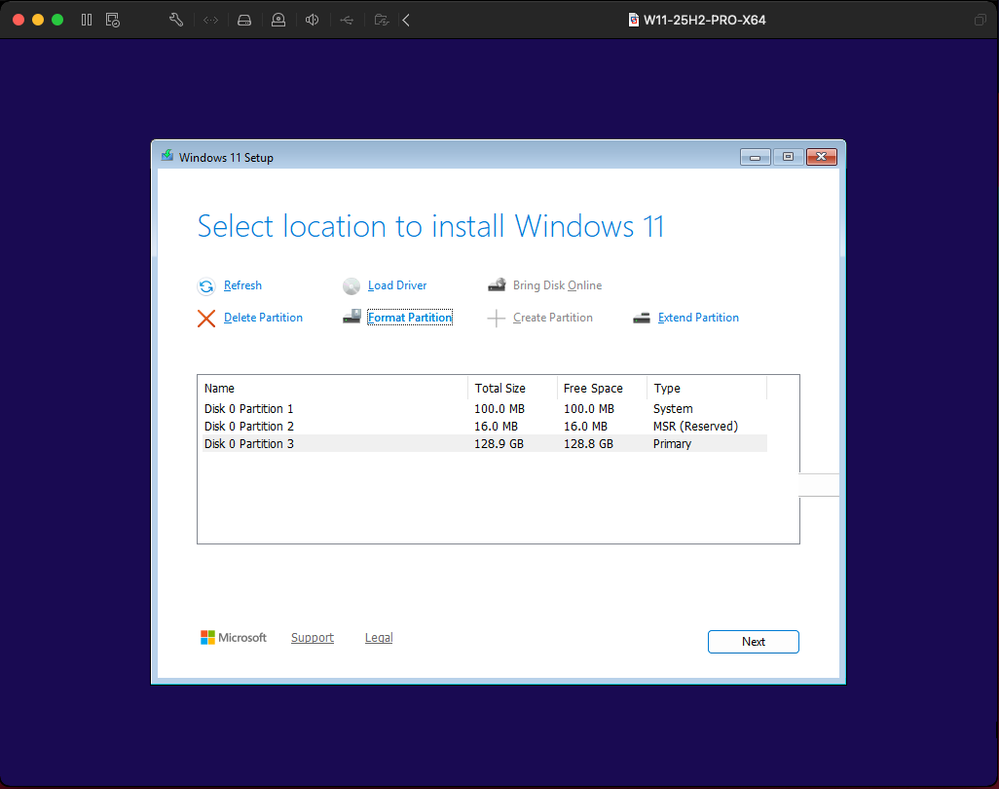
Task: Click the sound speaker icon in the VM toolbar
Action: click(312, 20)
